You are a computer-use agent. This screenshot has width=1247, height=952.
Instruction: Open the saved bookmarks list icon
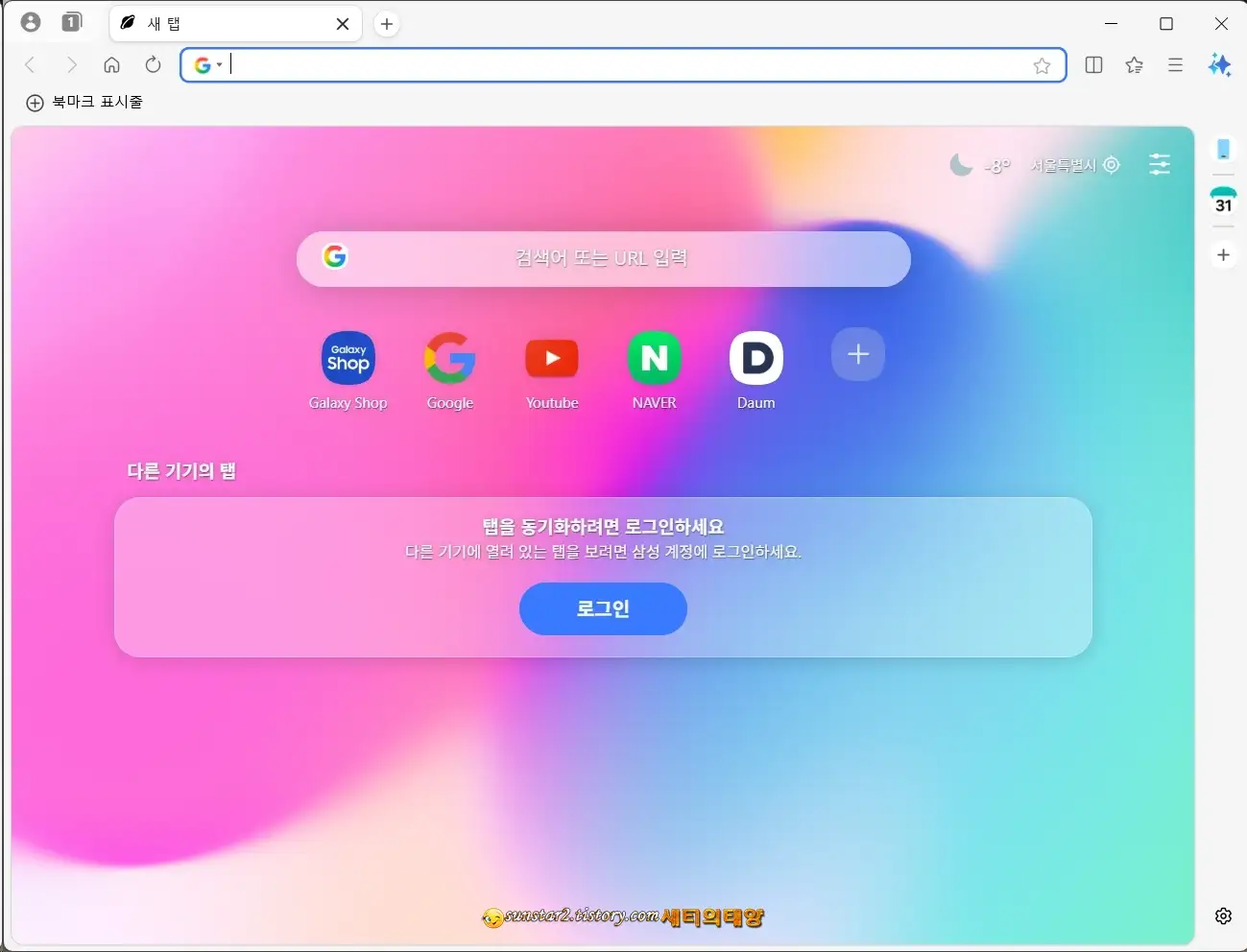tap(1135, 65)
